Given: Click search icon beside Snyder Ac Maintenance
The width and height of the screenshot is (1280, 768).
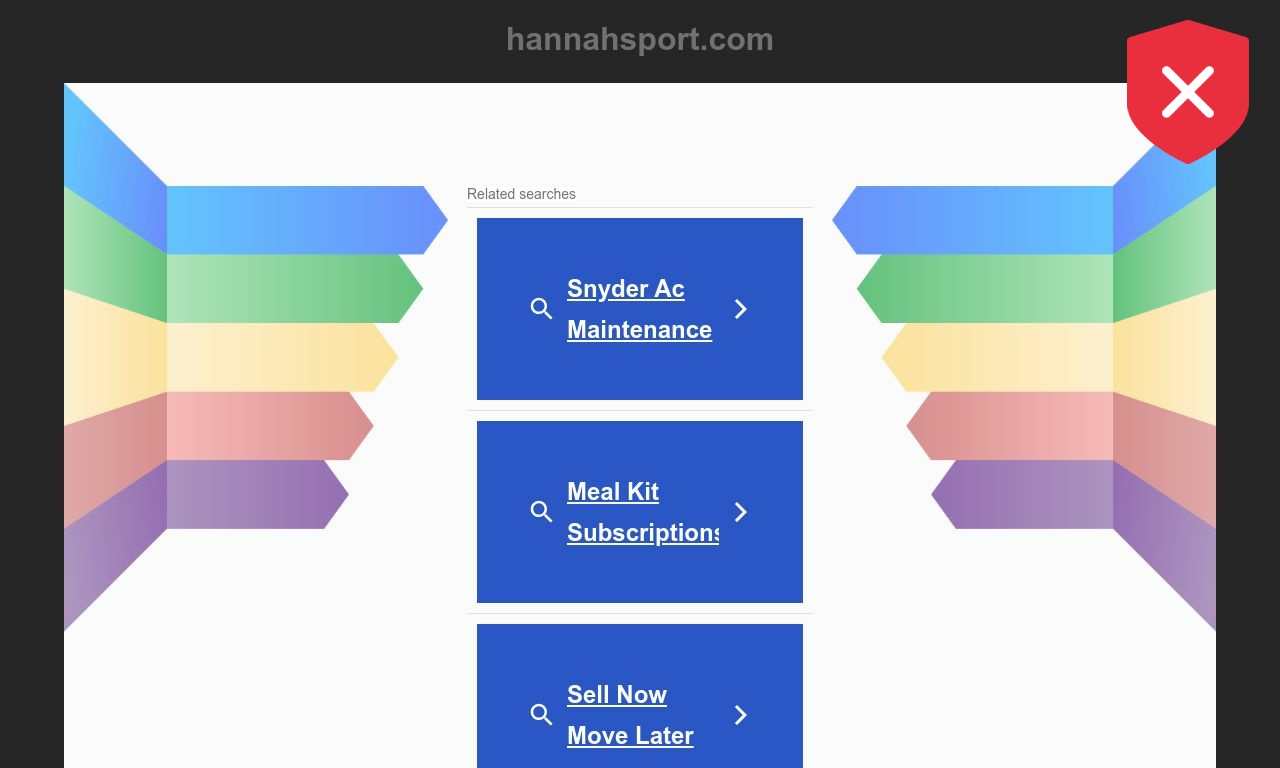Looking at the screenshot, I should point(541,309).
